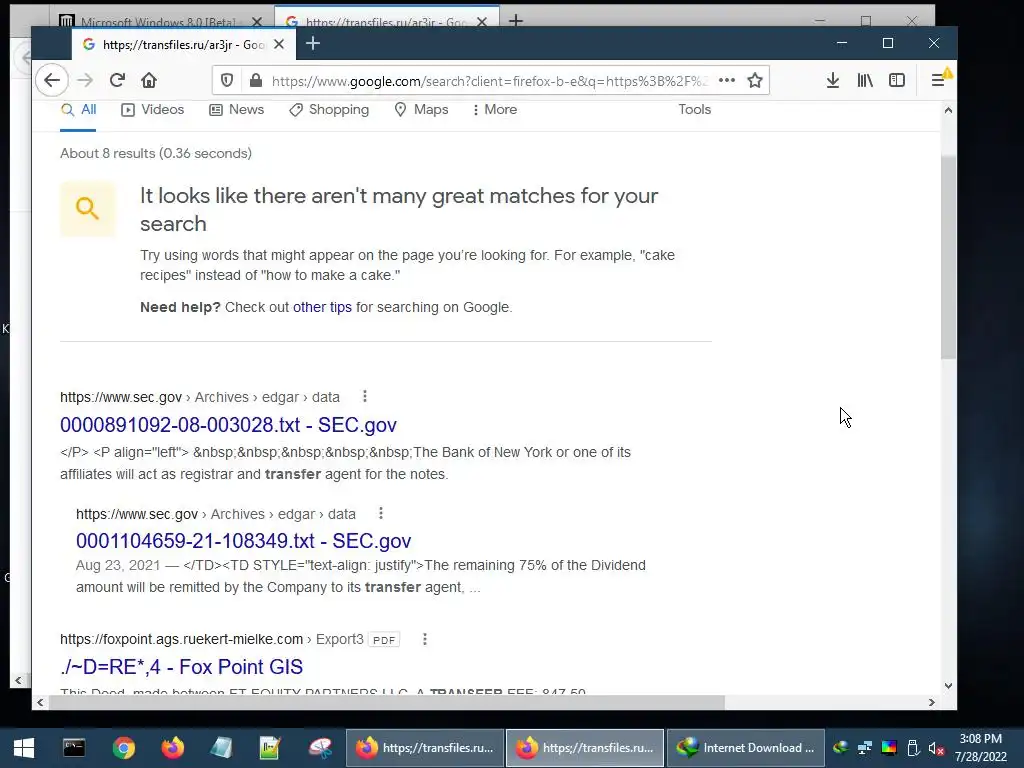This screenshot has width=1024, height=768.
Task: Switch to Maps results
Action: pos(421,110)
